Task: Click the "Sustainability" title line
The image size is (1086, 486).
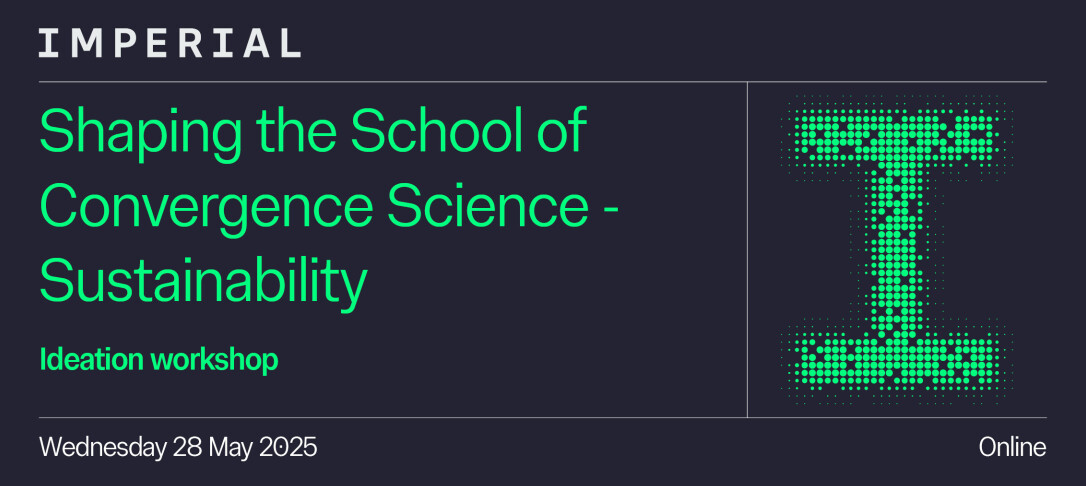Action: coord(203,282)
